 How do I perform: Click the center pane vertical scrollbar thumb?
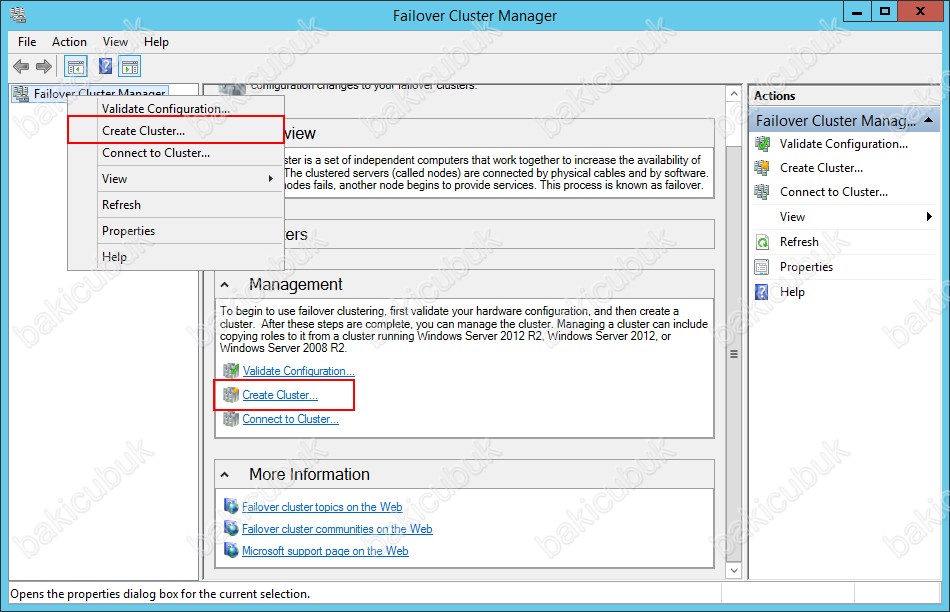(734, 354)
